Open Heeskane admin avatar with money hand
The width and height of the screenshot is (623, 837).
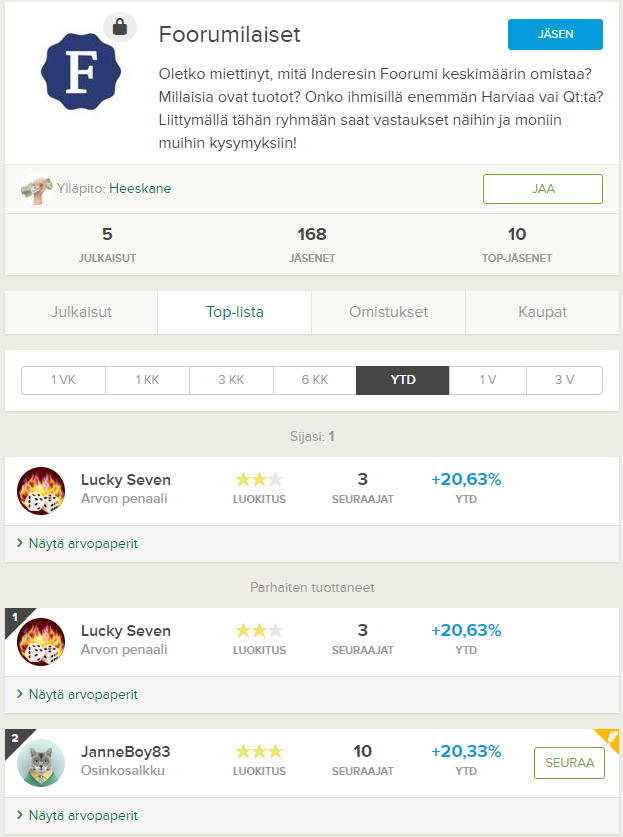click(36, 189)
